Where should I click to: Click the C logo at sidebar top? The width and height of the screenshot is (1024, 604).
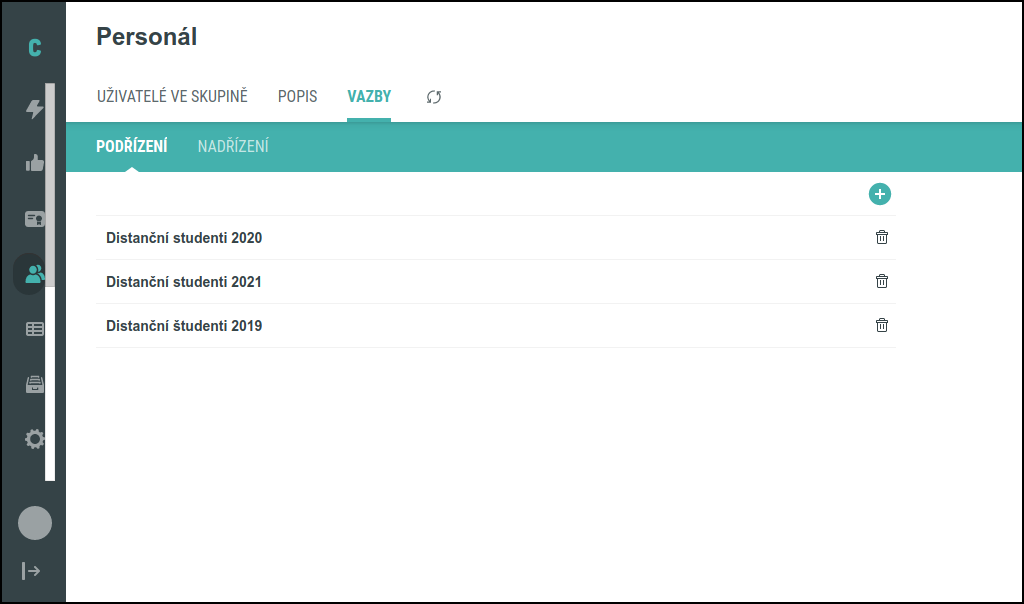(34, 46)
